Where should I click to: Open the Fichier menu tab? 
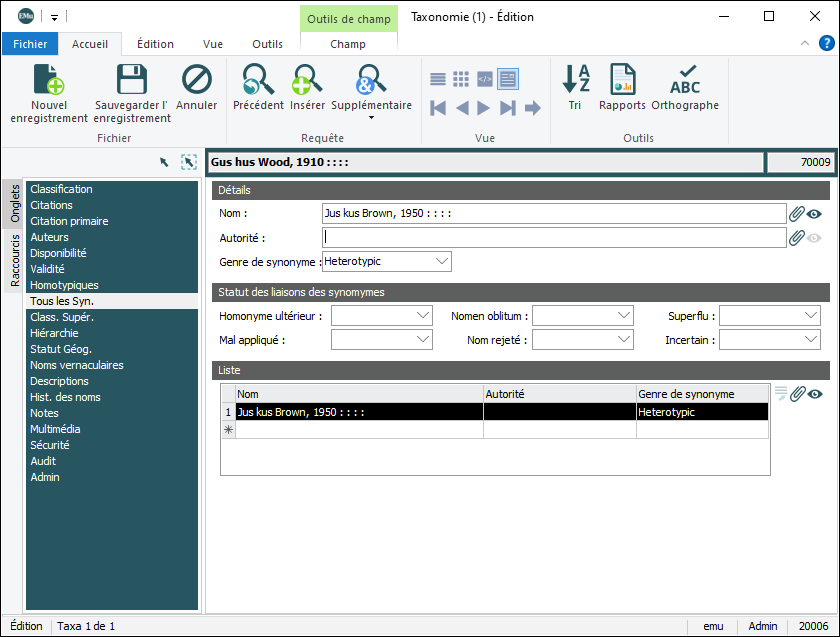click(x=30, y=44)
